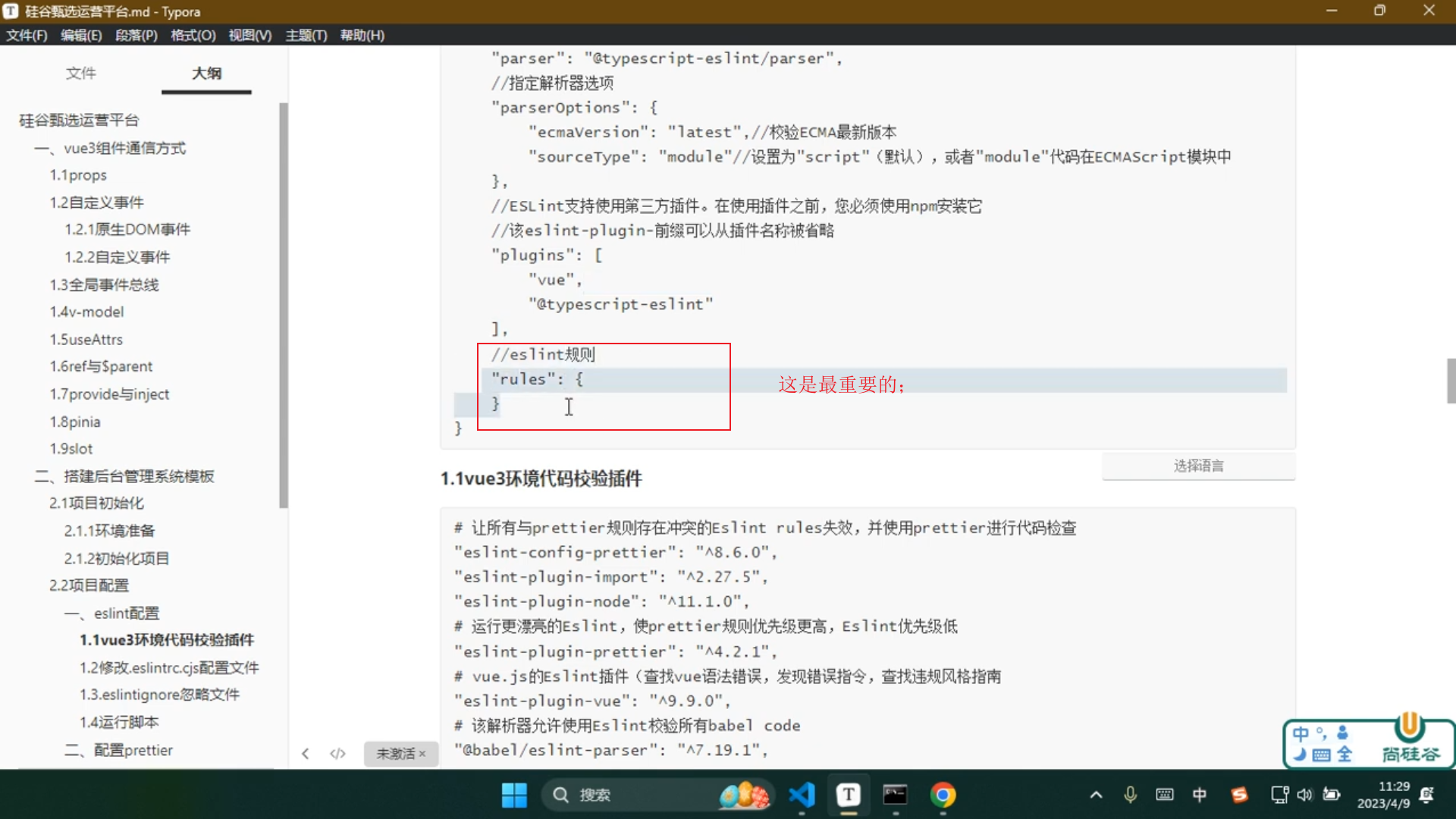This screenshot has width=1456, height=819.
Task: Open Visual Studio Code from taskbar
Action: (802, 795)
